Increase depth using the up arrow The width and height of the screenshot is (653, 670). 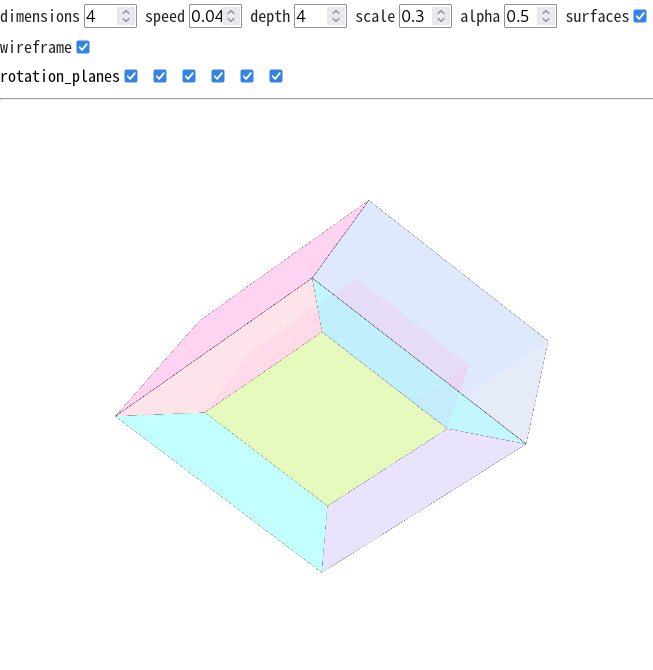coord(336,12)
